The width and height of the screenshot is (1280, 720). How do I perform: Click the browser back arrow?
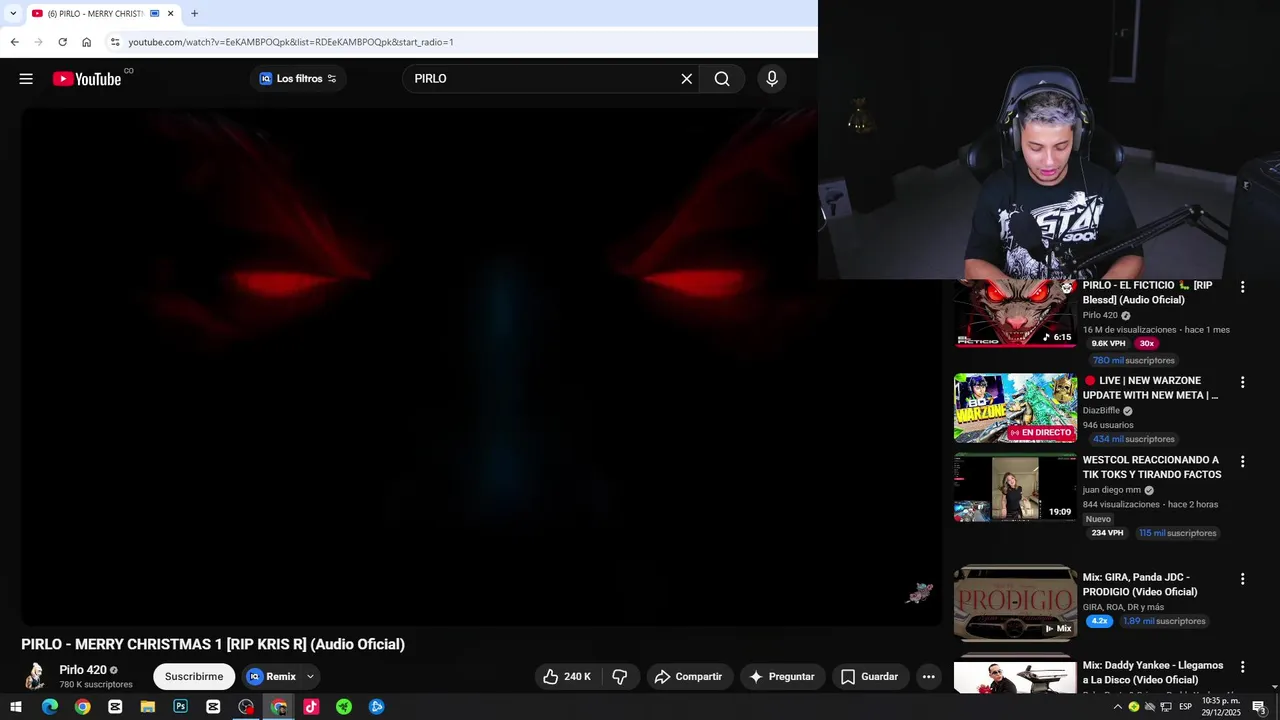tap(14, 42)
